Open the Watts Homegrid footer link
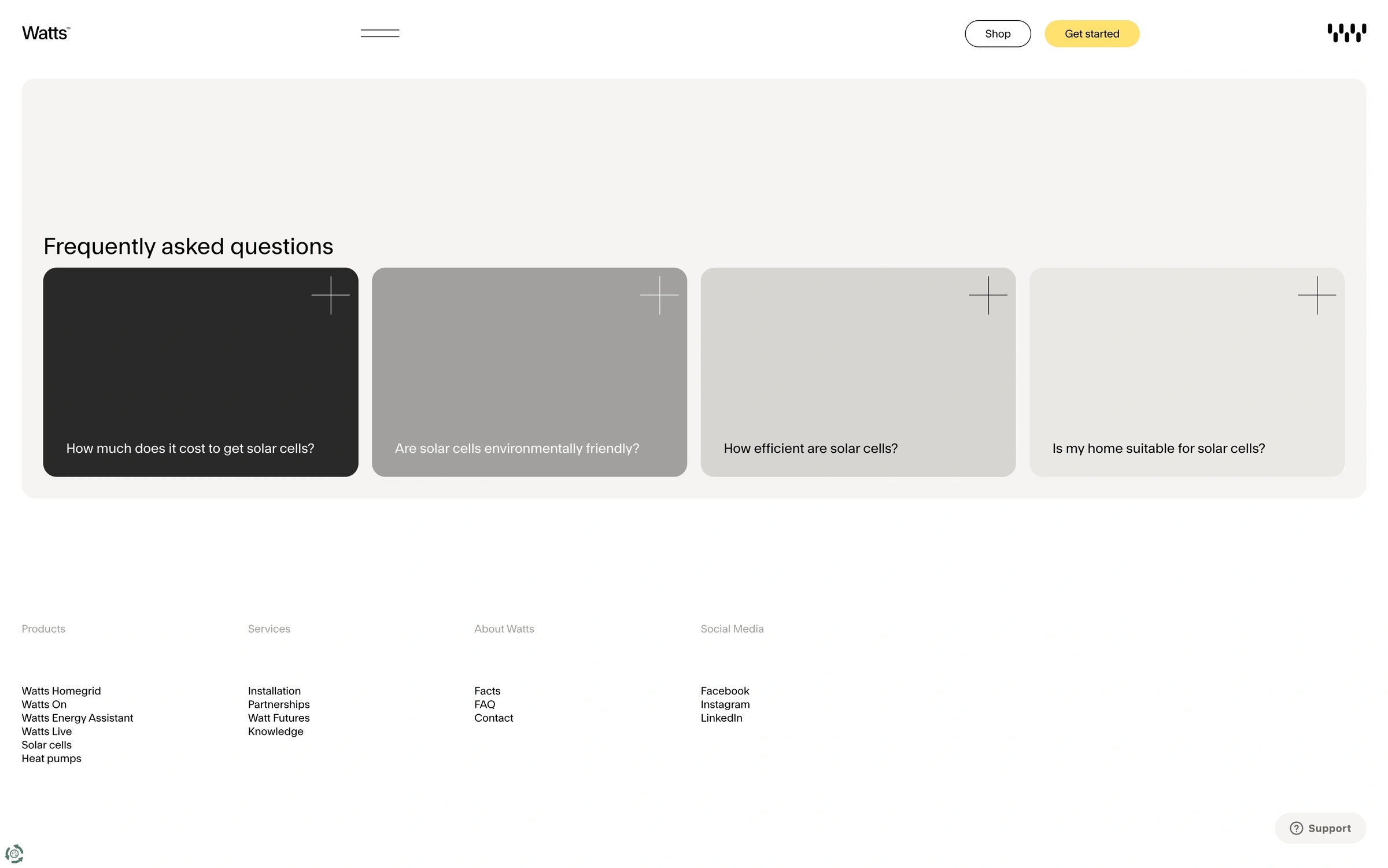1388x868 pixels. click(x=61, y=691)
